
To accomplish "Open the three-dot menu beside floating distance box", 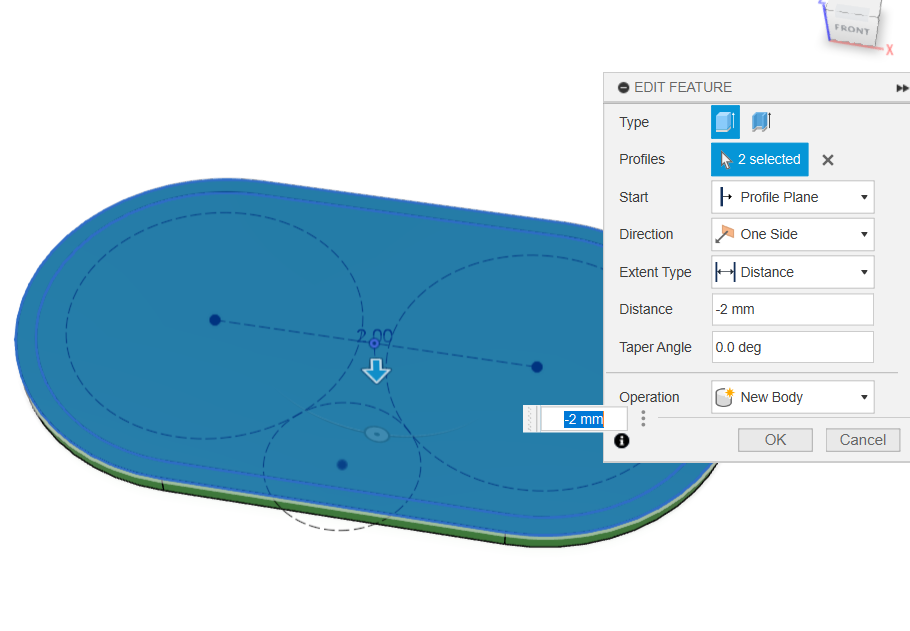I will tap(643, 419).
